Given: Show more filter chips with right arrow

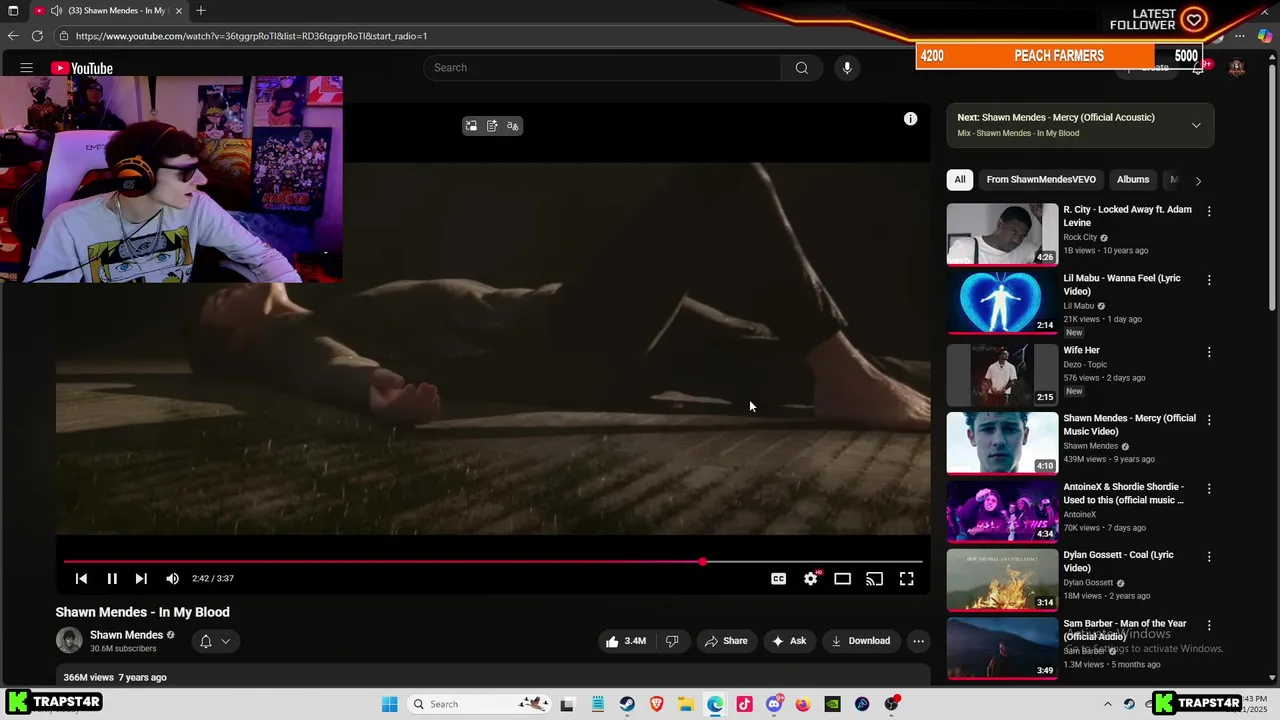Looking at the screenshot, I should 1198,181.
